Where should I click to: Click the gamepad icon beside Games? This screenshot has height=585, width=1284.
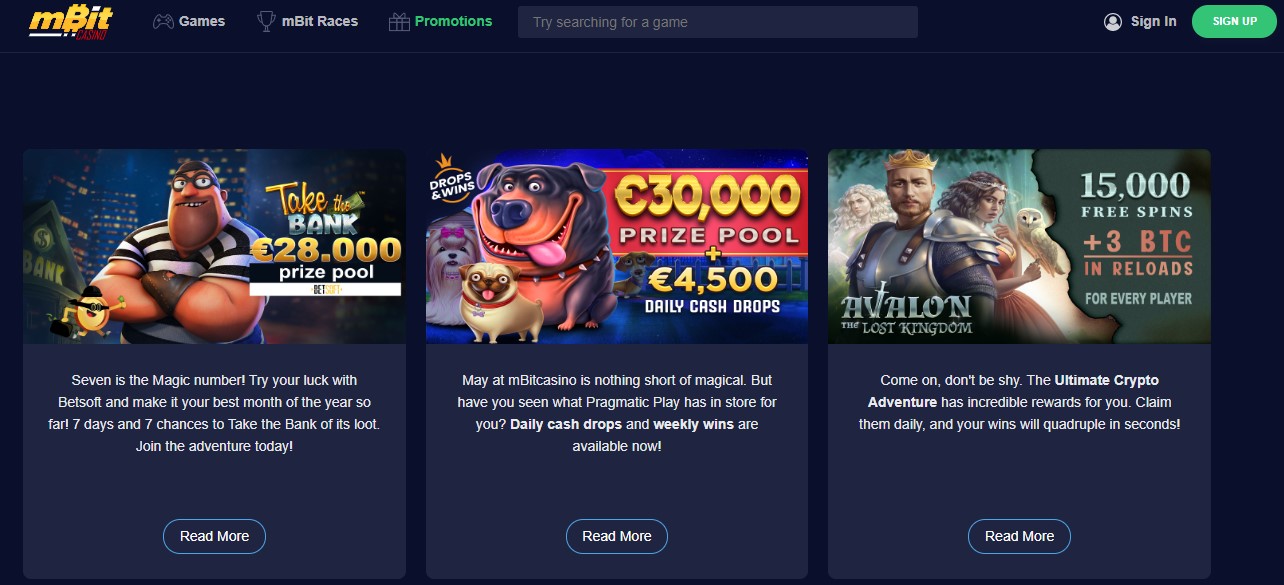pyautogui.click(x=163, y=21)
